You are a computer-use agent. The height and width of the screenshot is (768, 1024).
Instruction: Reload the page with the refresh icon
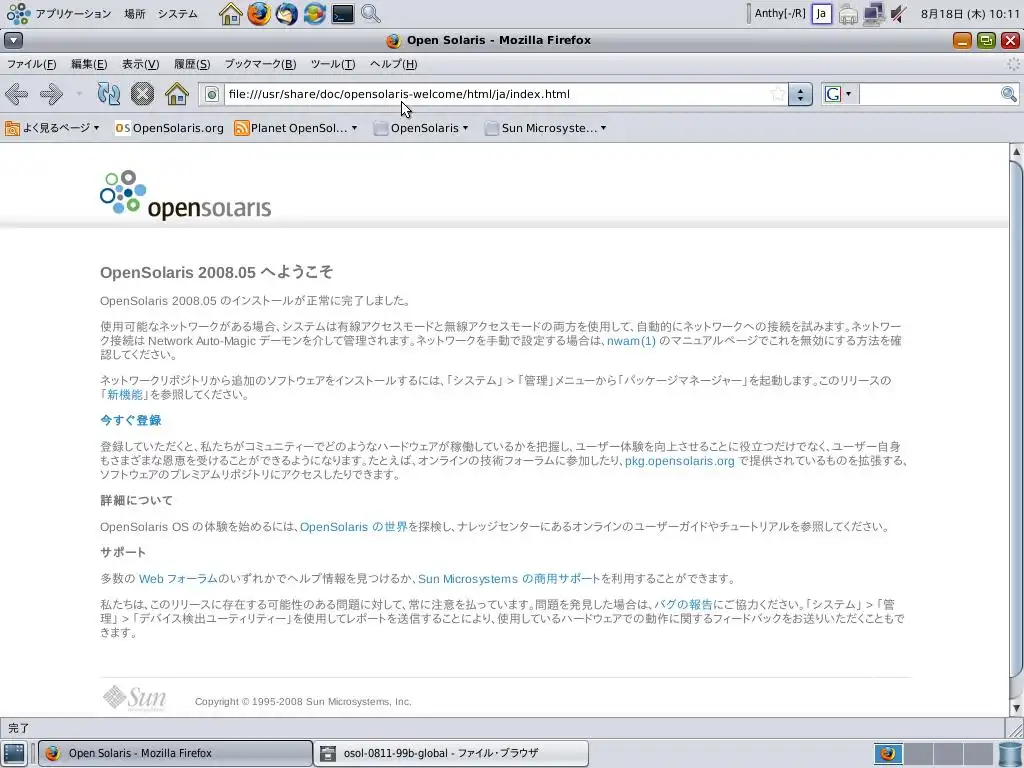click(x=108, y=94)
